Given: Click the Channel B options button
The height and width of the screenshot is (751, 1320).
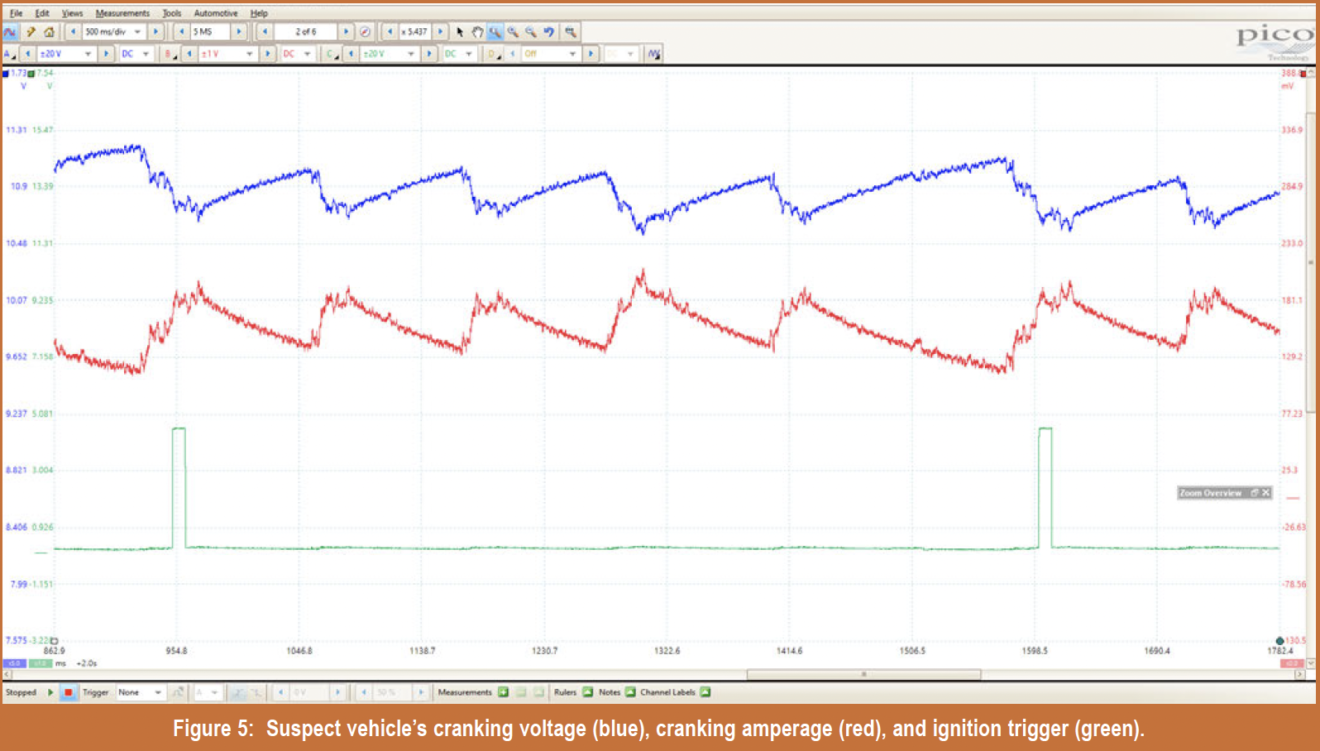Looking at the screenshot, I should click(x=169, y=54).
